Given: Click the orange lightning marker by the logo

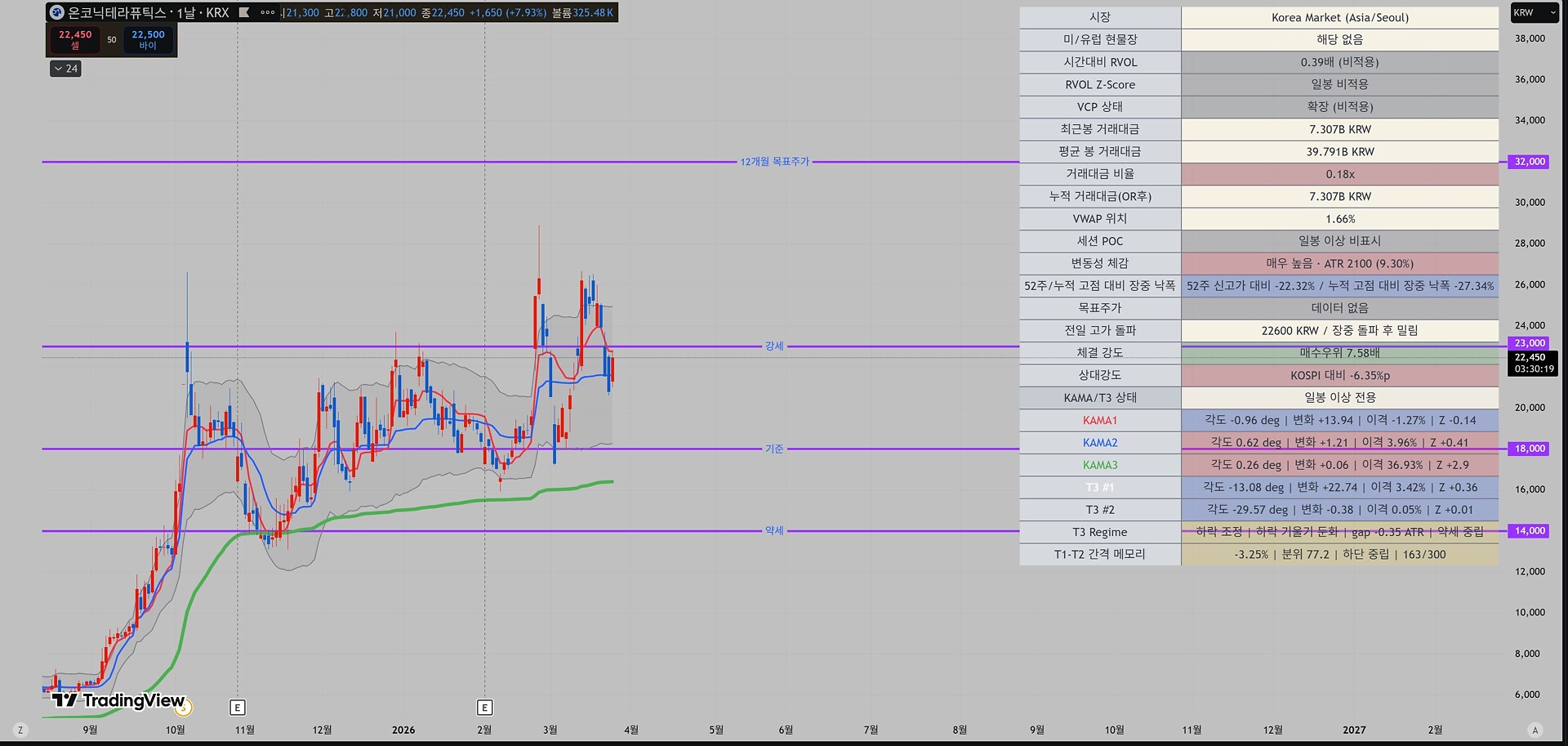Looking at the screenshot, I should [x=183, y=707].
